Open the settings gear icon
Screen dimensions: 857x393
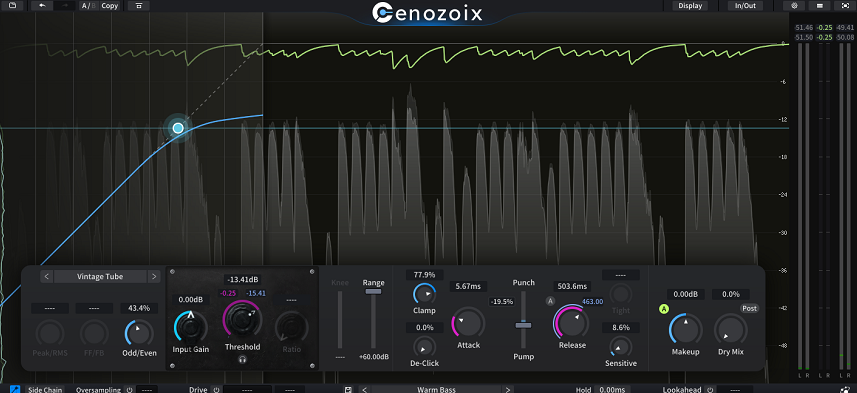[794, 5]
